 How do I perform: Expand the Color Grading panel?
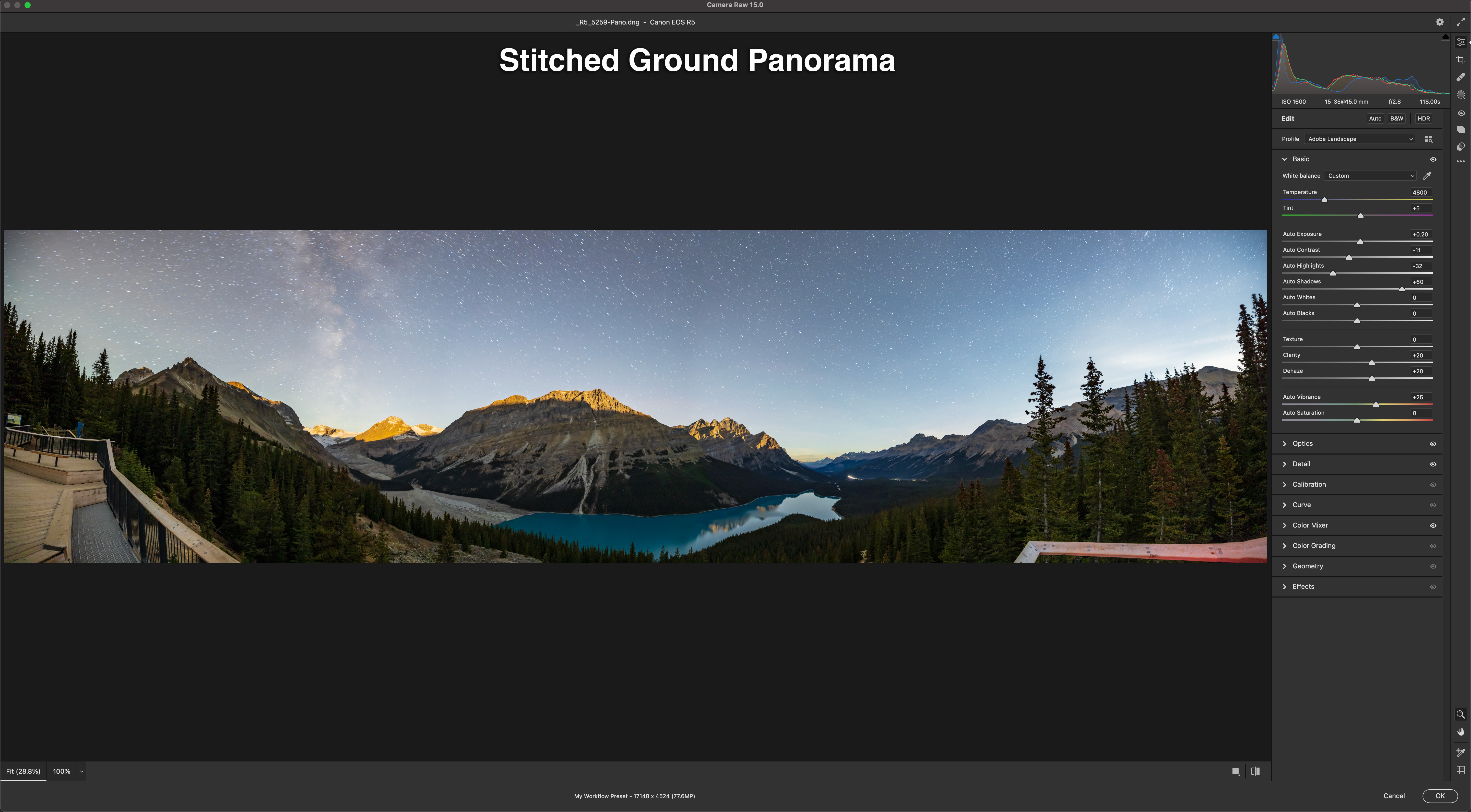pos(1313,546)
